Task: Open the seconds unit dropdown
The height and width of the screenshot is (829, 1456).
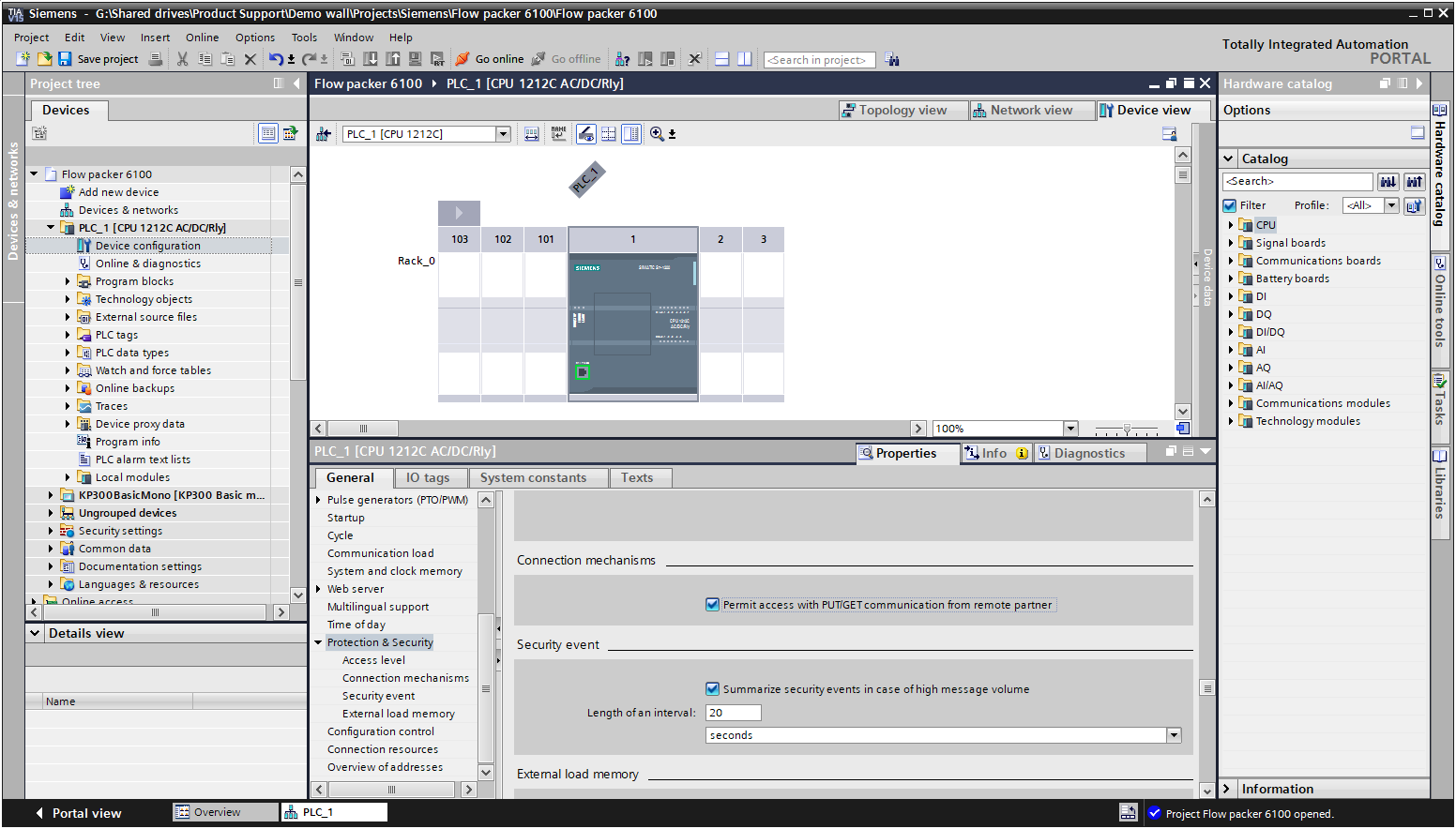Action: (1174, 735)
